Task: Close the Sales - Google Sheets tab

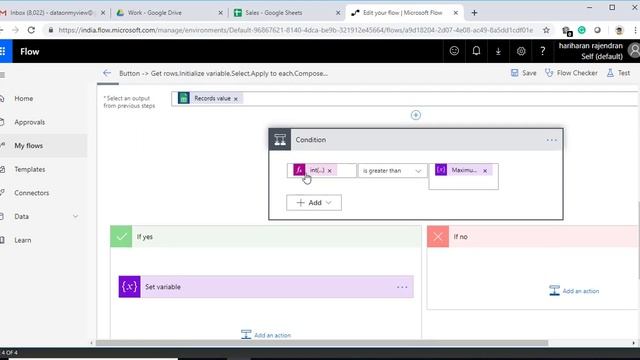Action: tap(338, 13)
